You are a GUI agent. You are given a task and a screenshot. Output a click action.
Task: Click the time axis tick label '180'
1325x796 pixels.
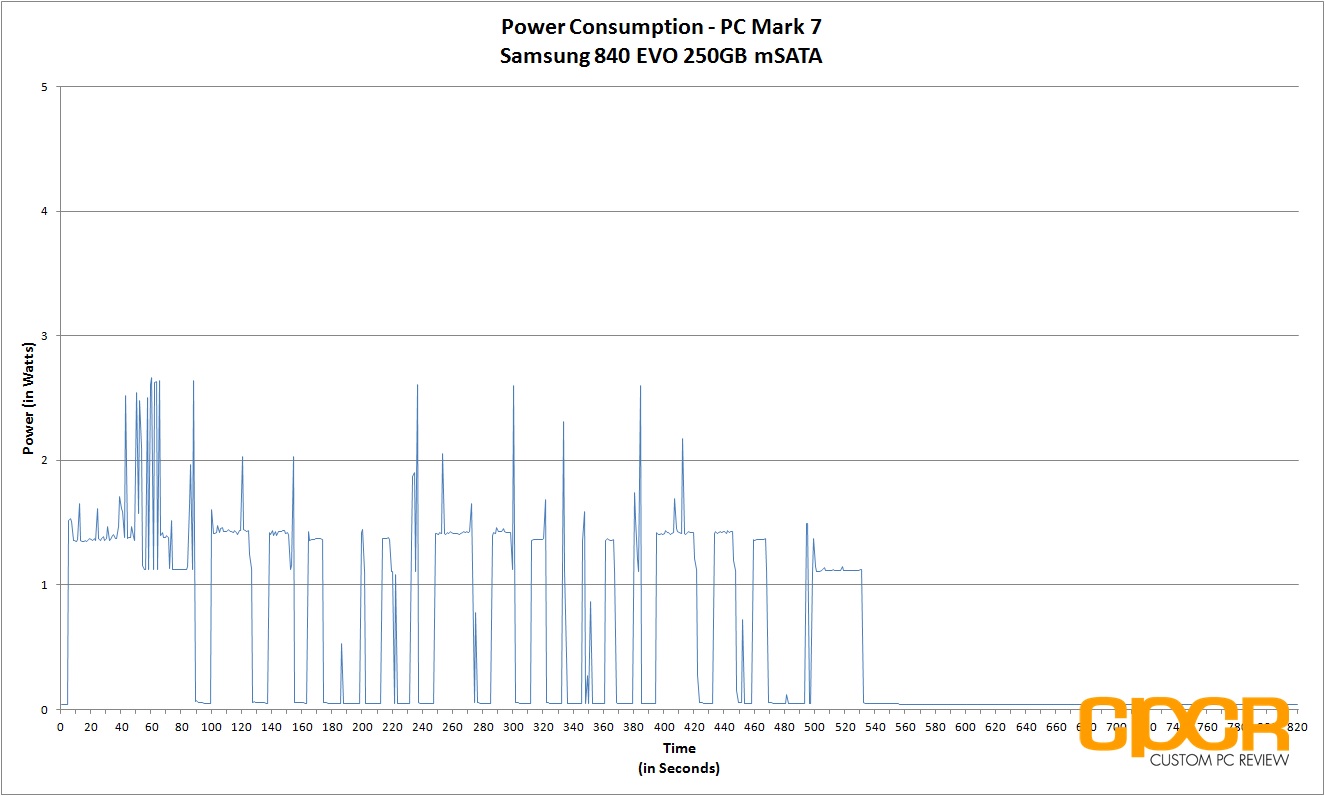[x=332, y=727]
